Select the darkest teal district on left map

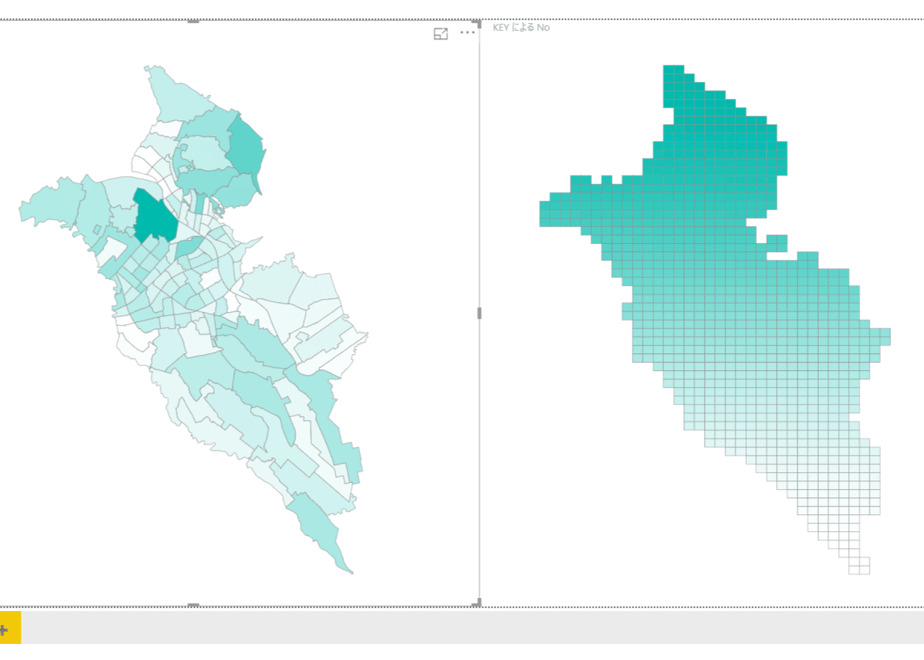[155, 216]
